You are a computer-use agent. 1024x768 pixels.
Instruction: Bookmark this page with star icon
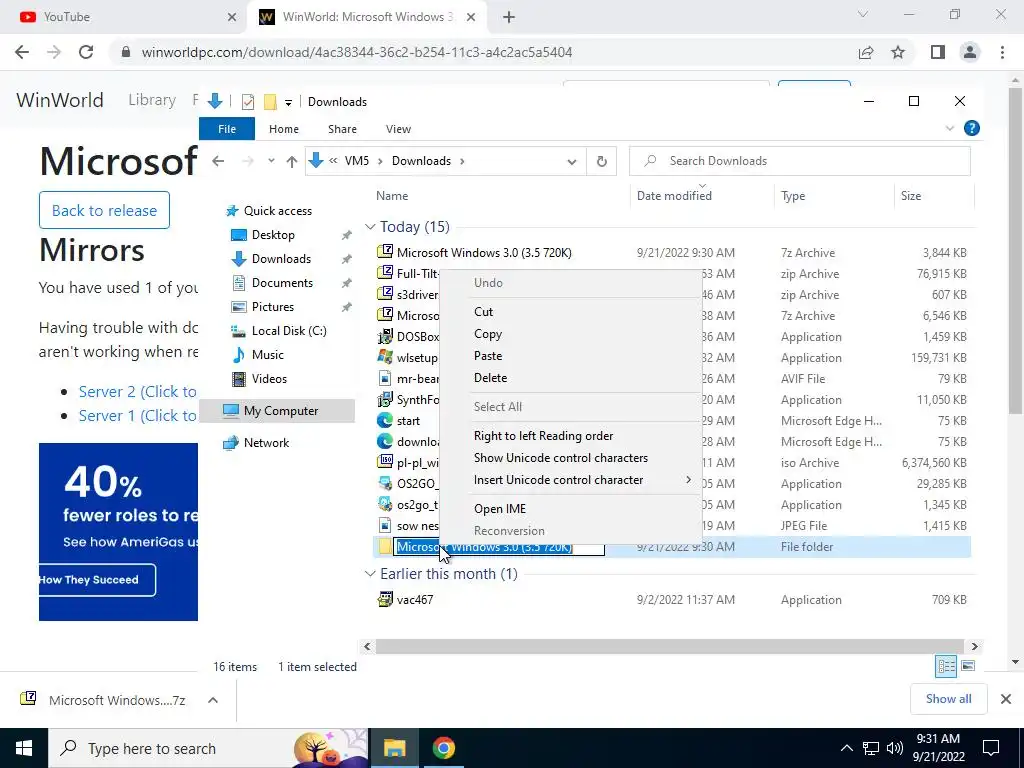898,52
